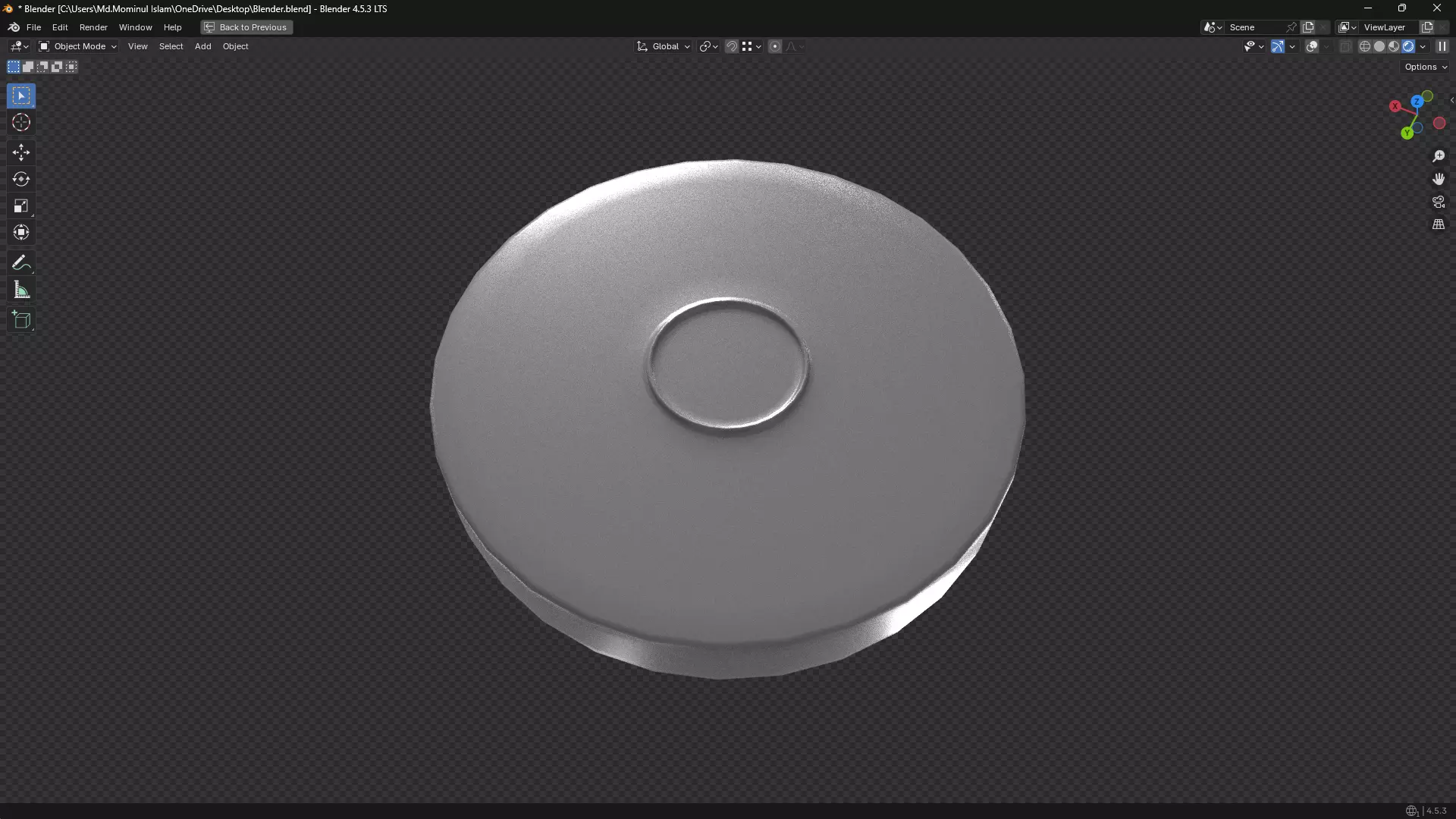Expand the Global transform orientation dropdown
Screen dimensions: 1456x819
[664, 46]
